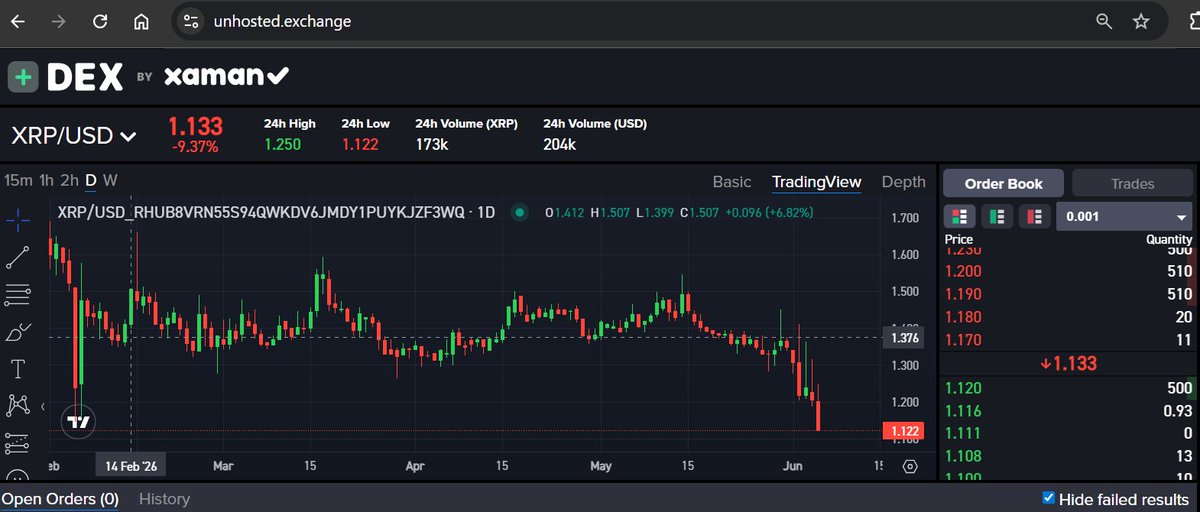
Task: Switch chart interval to W
Action: pos(110,180)
